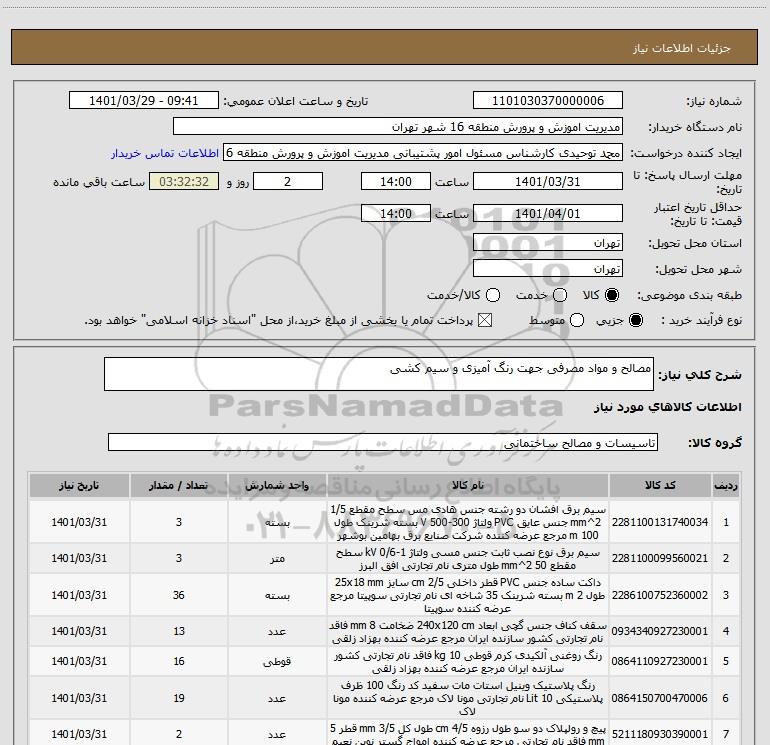The image size is (770, 745).
Task: Click product code 2281100131740034
Action: (660, 522)
